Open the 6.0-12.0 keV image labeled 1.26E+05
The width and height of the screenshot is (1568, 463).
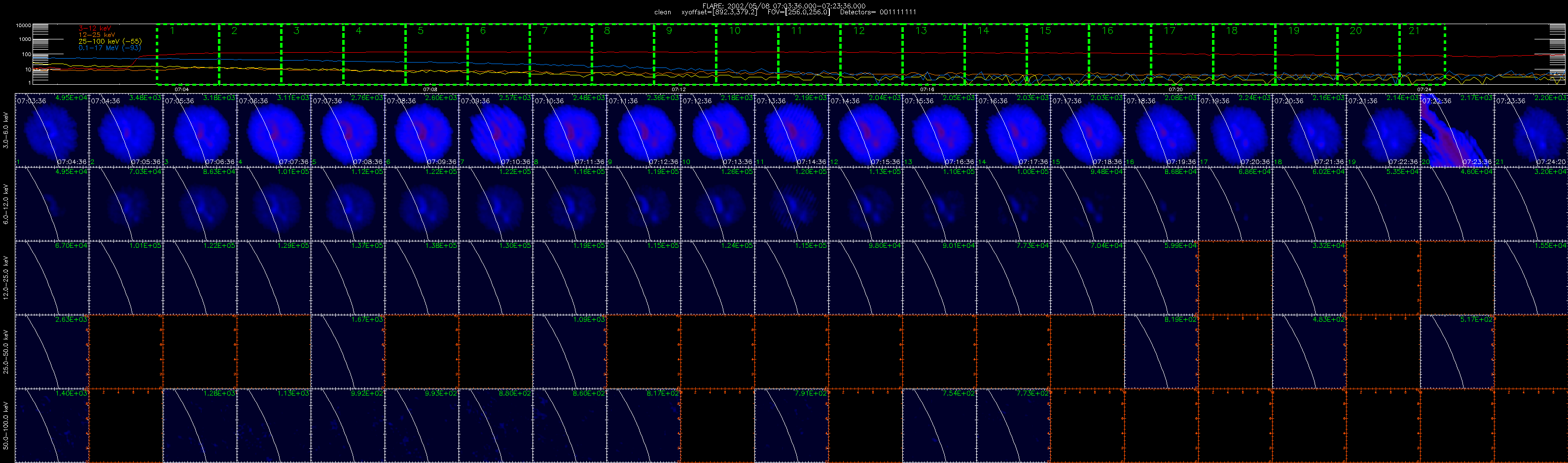click(x=717, y=204)
